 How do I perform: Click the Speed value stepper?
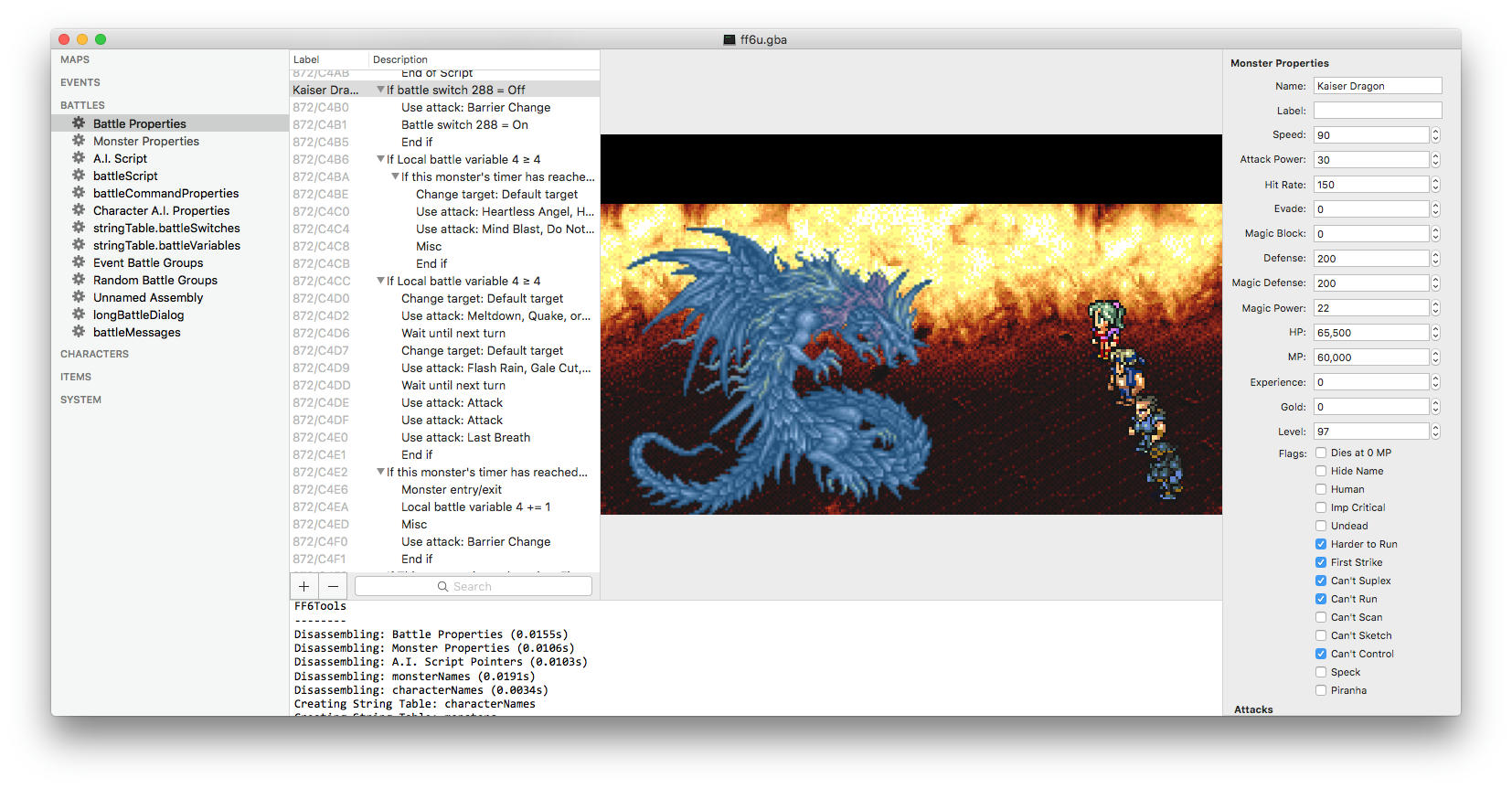point(1435,134)
